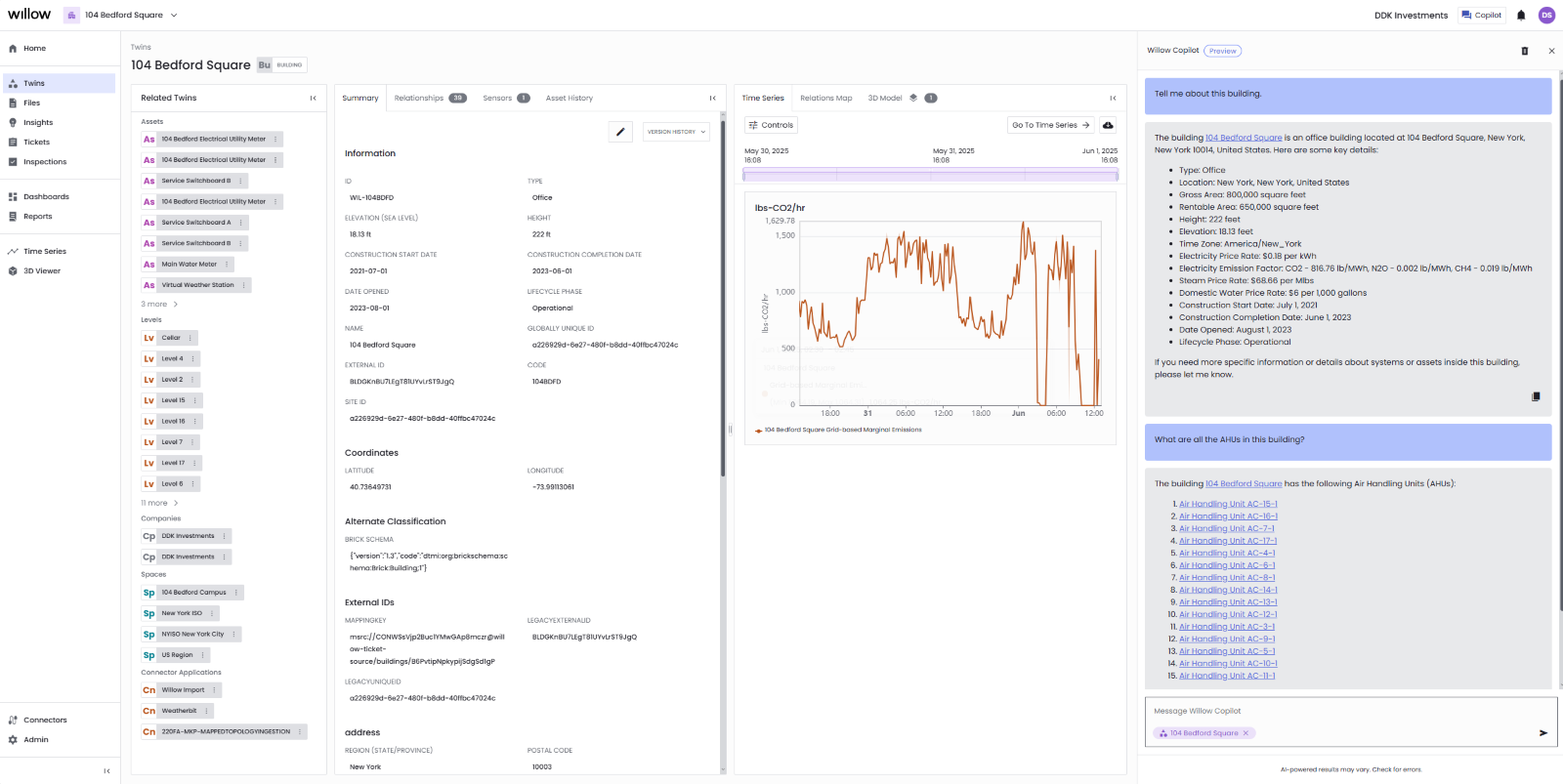
Task: Open the 3D Model tab
Action: coord(885,98)
